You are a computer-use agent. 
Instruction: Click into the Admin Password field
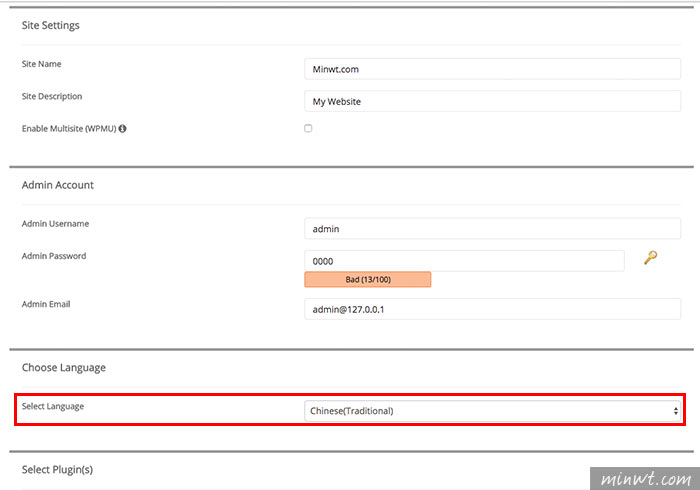pos(464,261)
